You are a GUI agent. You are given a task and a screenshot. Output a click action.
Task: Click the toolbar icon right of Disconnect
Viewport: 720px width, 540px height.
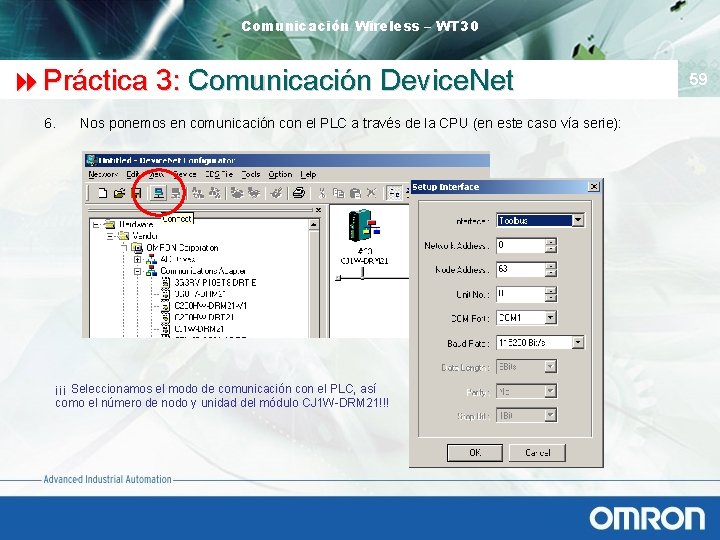[198, 193]
